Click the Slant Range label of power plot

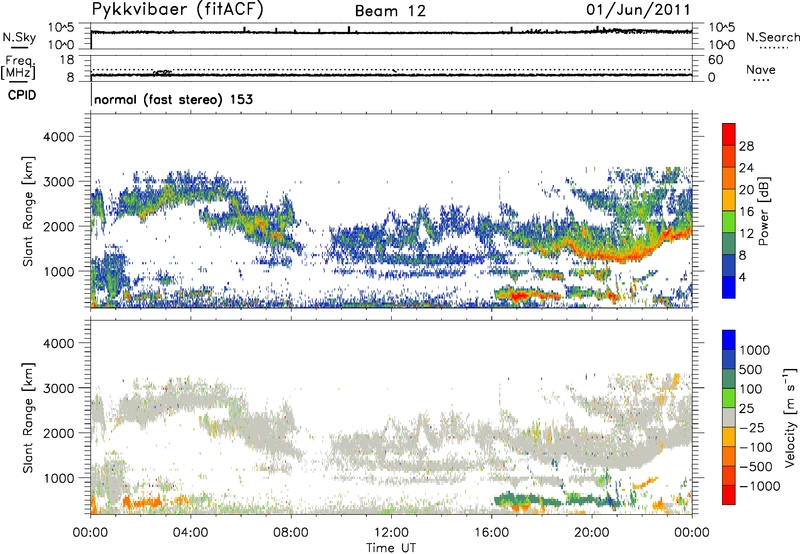(x=28, y=211)
